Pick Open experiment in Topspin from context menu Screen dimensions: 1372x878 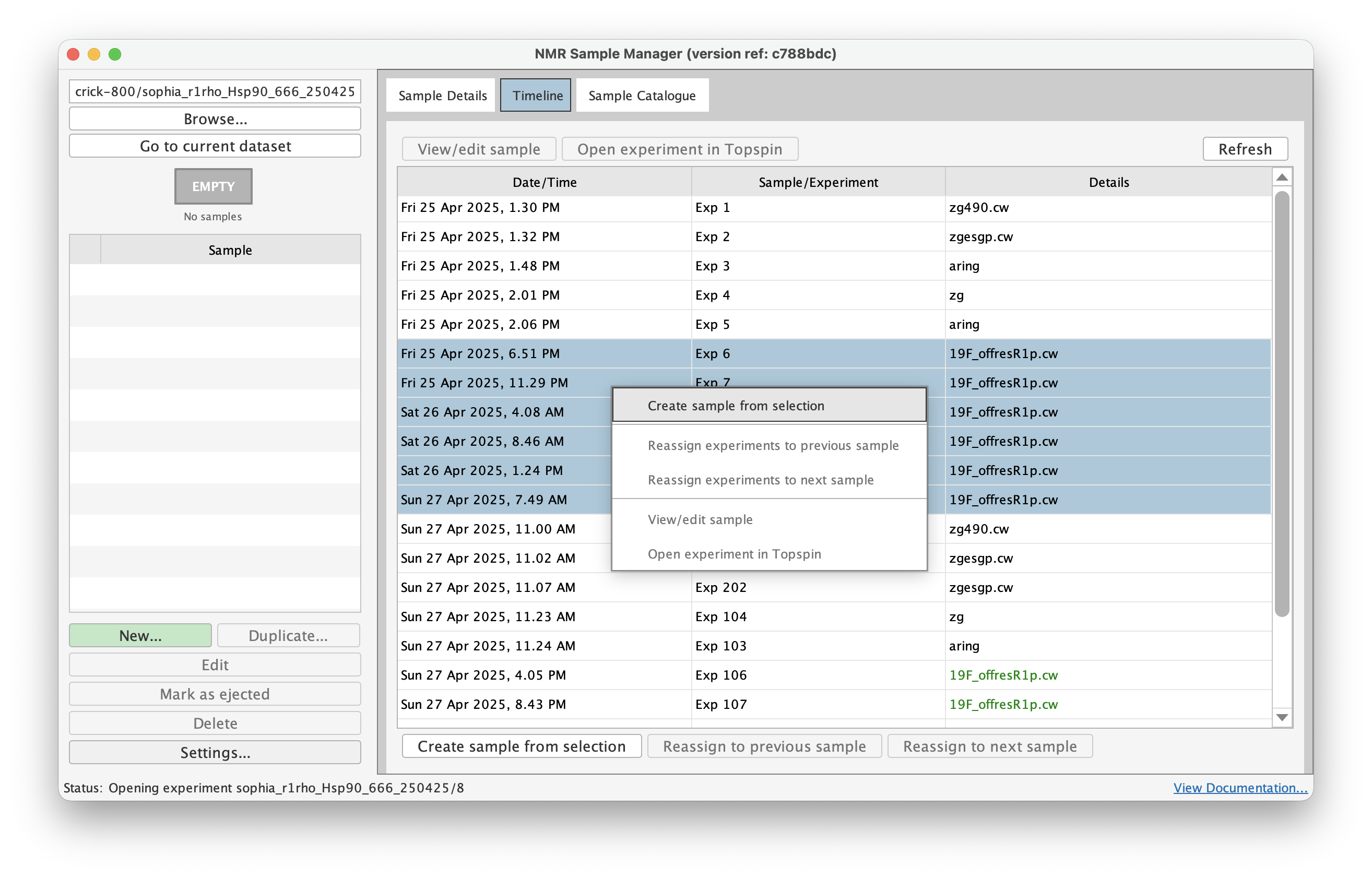[735, 553]
